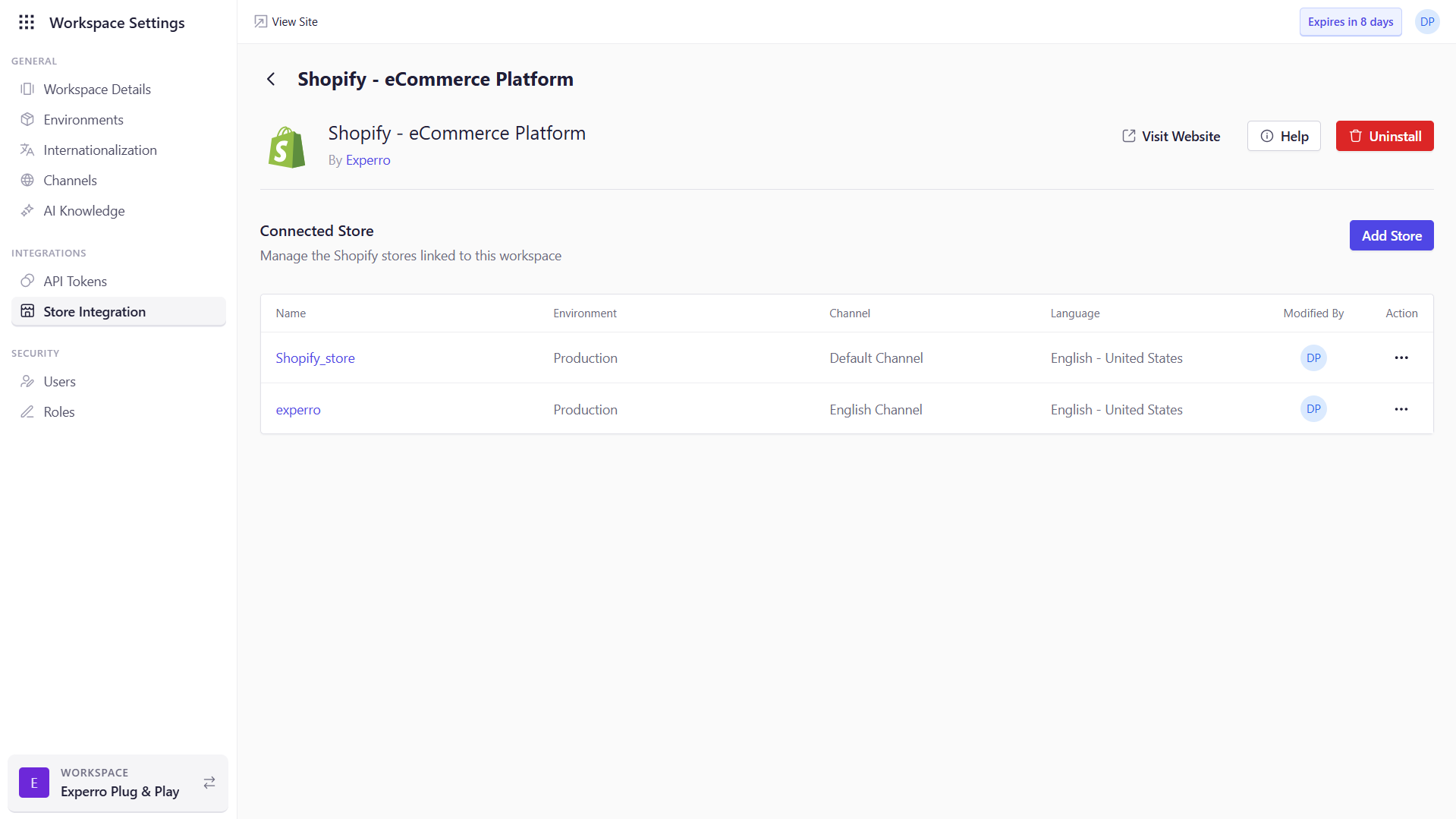Click the Visit Website link

(x=1171, y=137)
